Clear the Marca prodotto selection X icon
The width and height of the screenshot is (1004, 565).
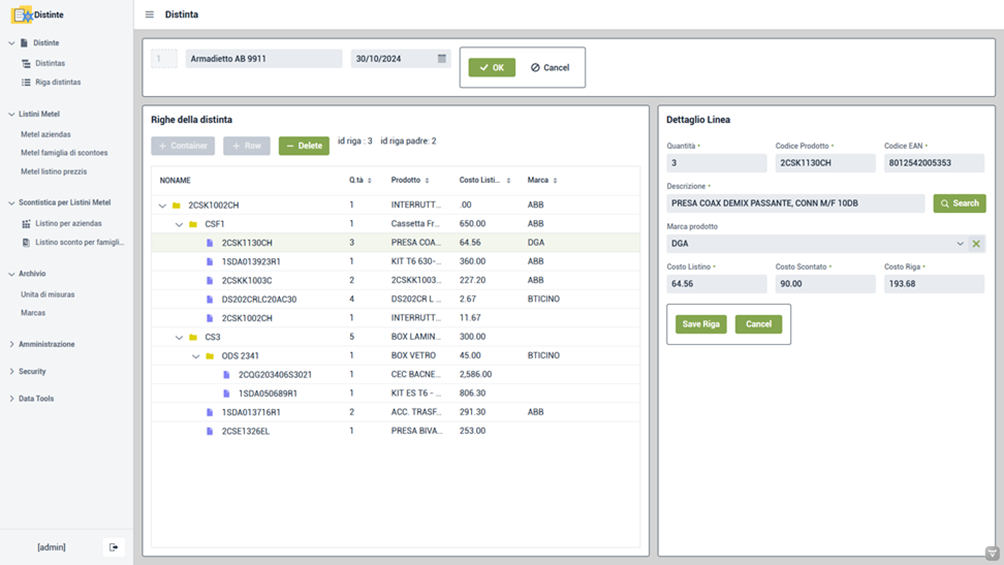[976, 243]
